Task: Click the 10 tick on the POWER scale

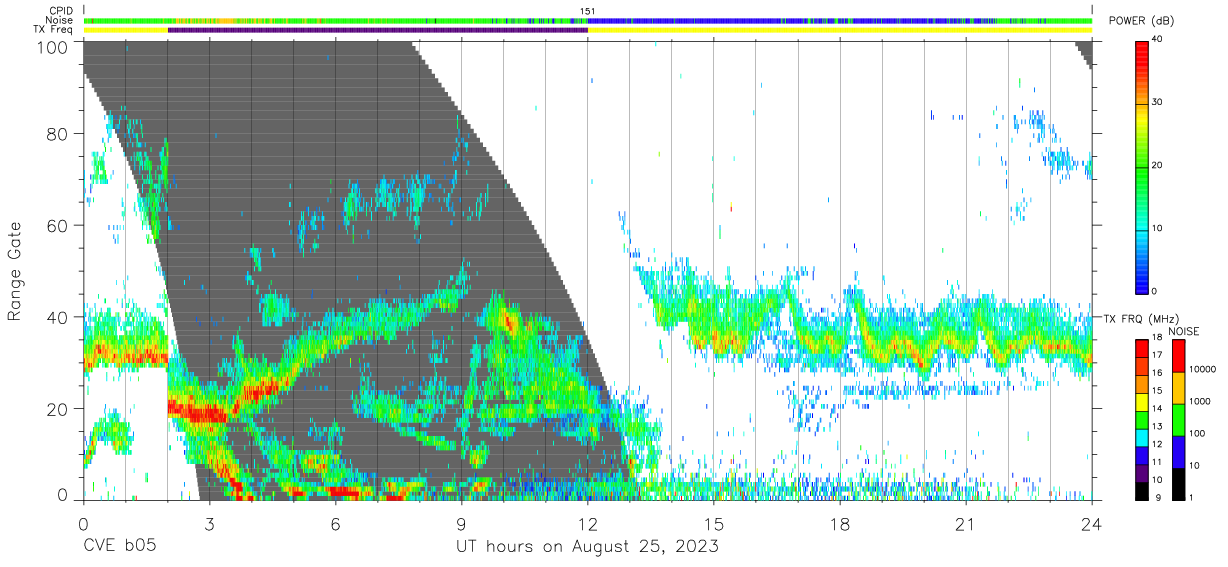Action: tap(1159, 228)
